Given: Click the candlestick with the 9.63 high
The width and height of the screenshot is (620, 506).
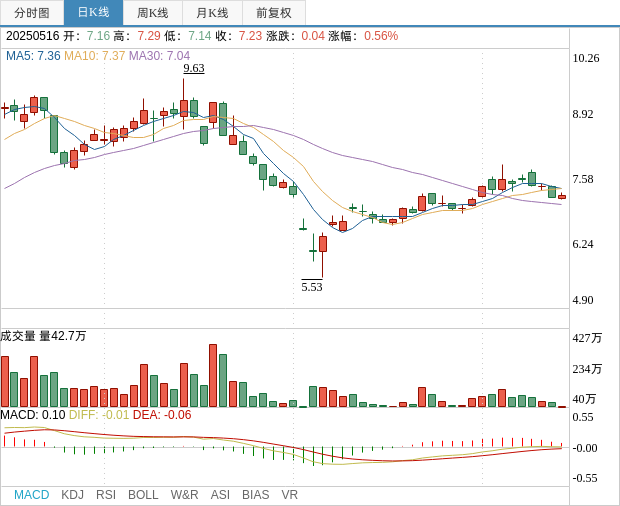Looking at the screenshot, I should 184,108.
